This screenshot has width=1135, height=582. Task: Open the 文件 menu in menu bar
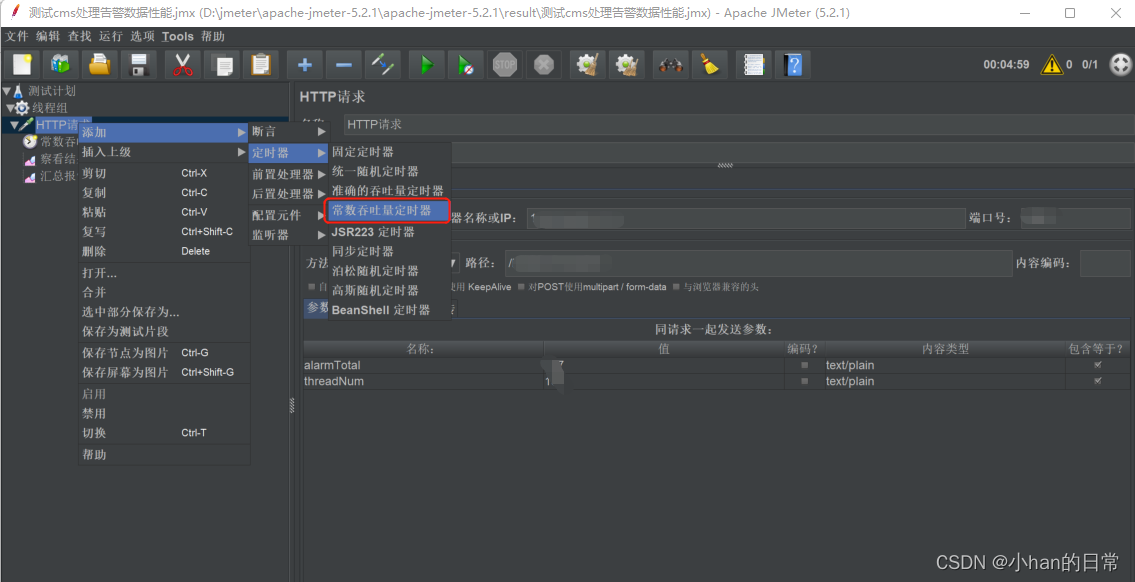17,36
